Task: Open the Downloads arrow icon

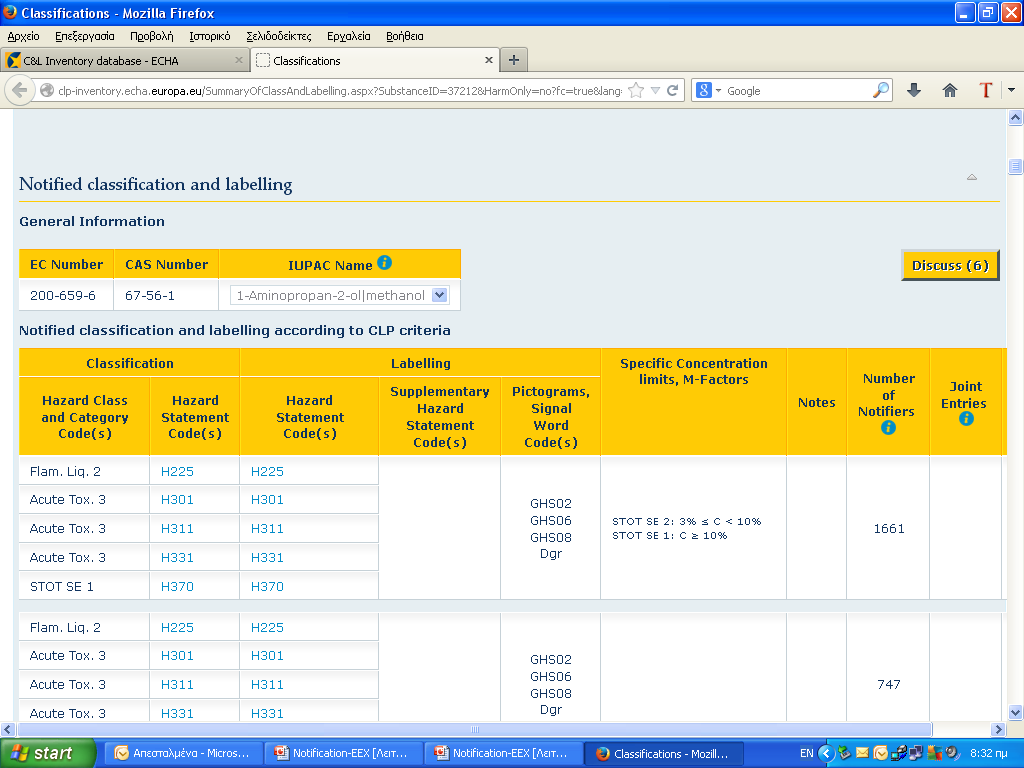Action: 914,90
